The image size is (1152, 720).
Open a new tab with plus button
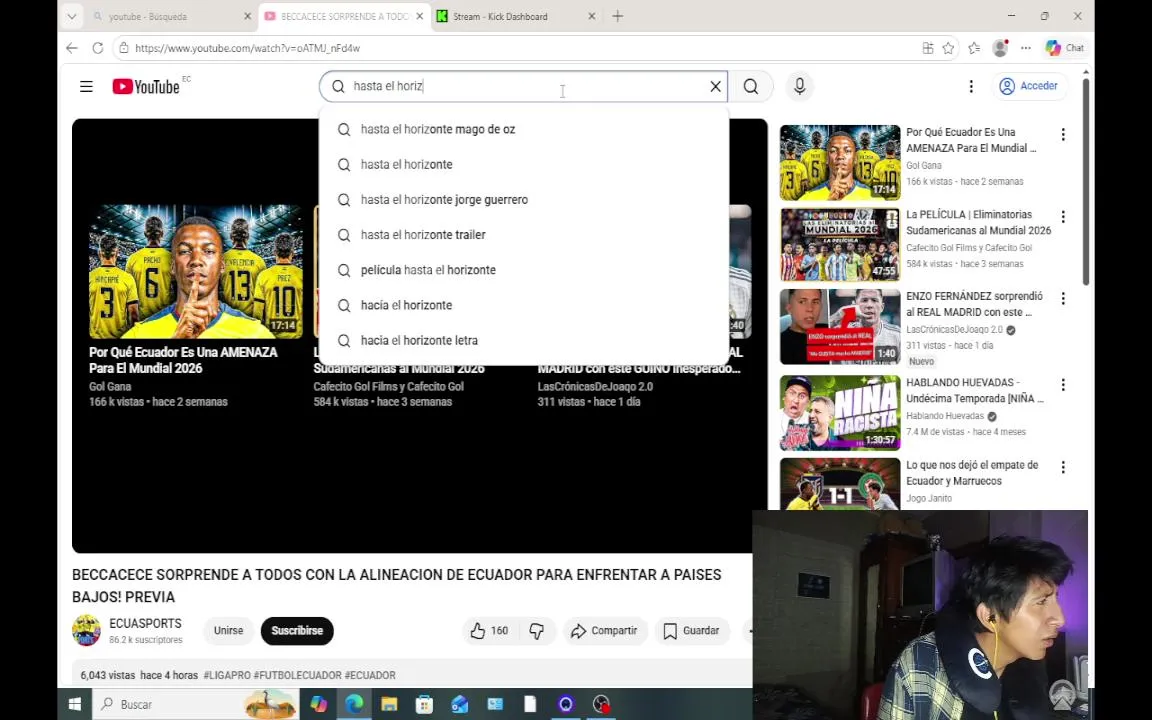click(618, 16)
